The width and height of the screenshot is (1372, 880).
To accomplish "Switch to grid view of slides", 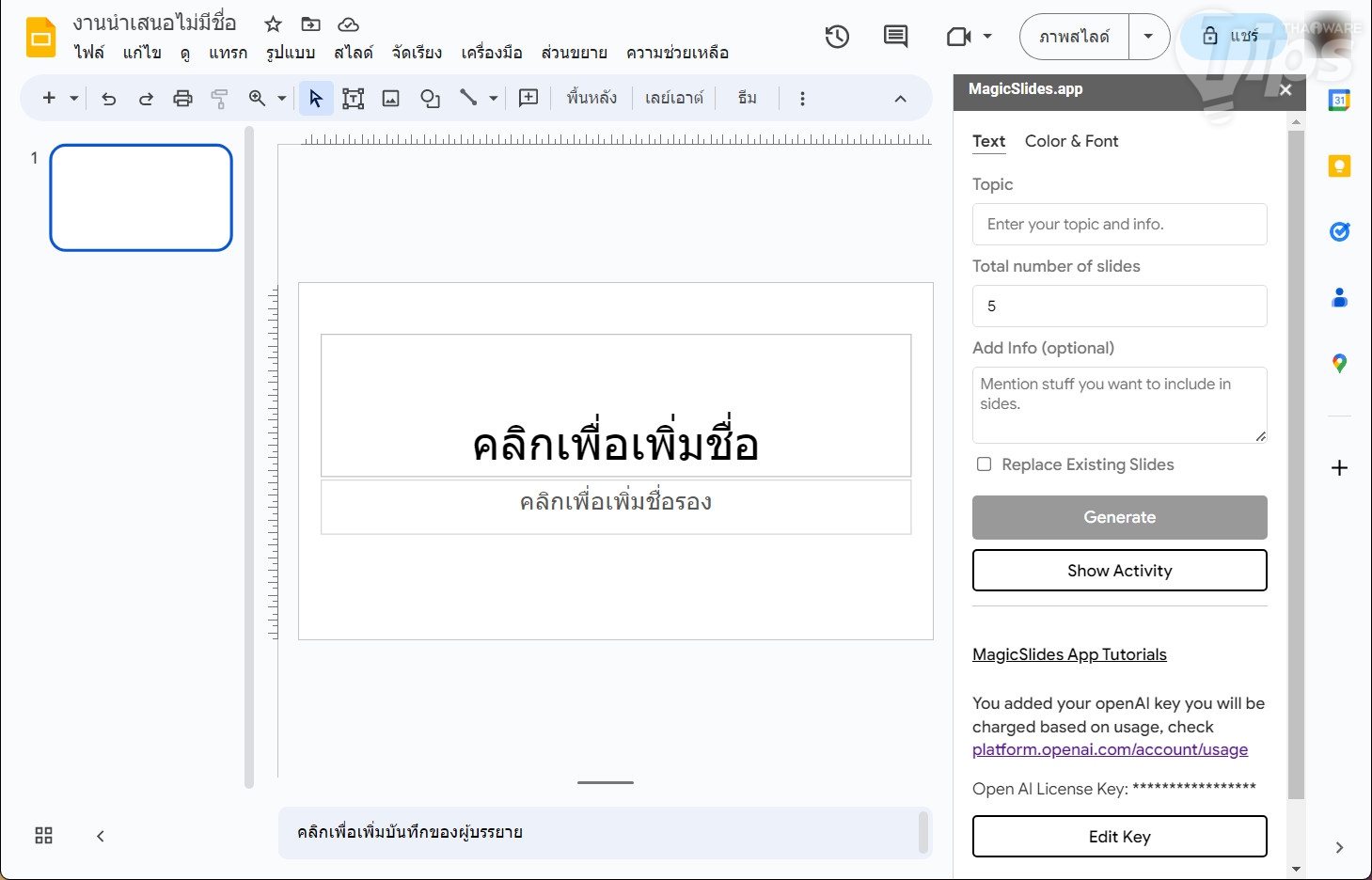I will (x=43, y=836).
